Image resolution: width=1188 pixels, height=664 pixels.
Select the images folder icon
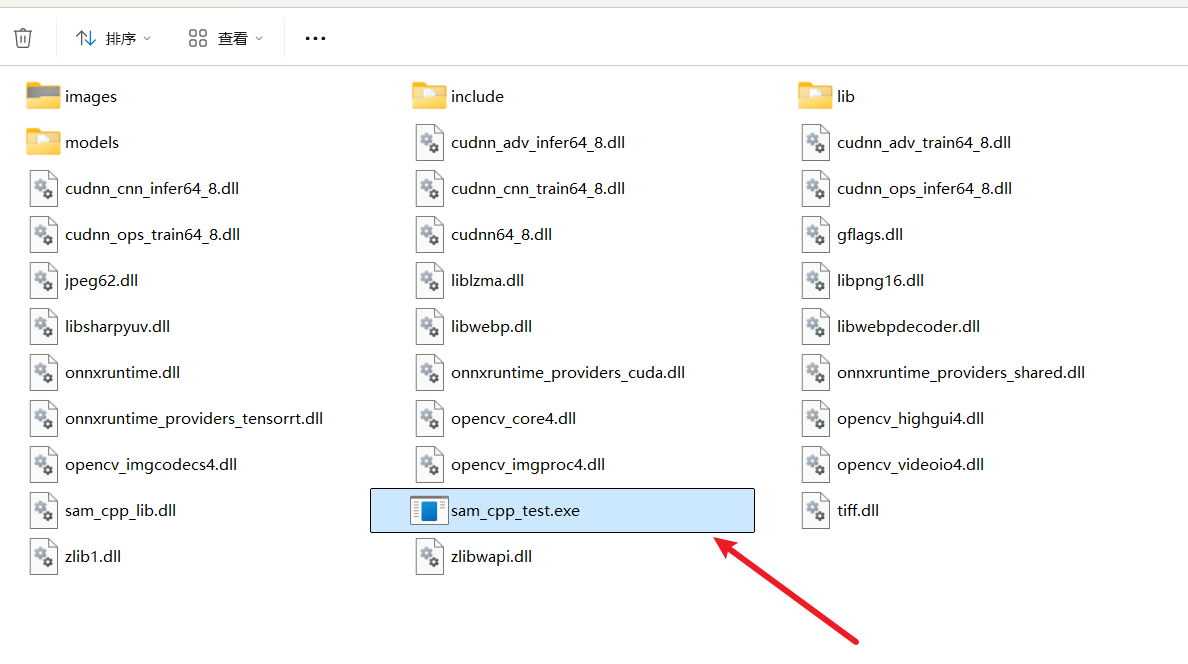coord(43,96)
